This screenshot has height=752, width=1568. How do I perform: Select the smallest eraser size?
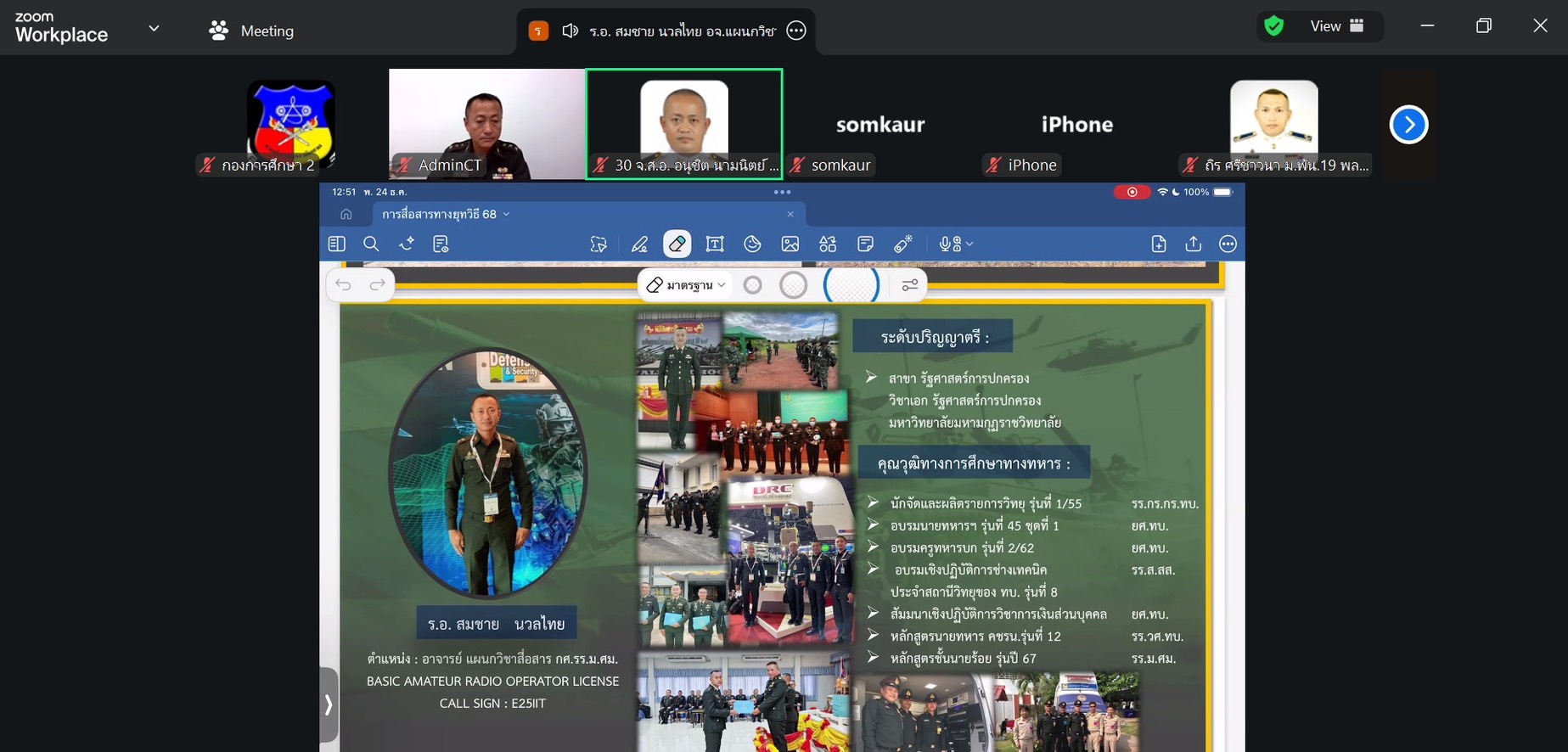[x=752, y=285]
